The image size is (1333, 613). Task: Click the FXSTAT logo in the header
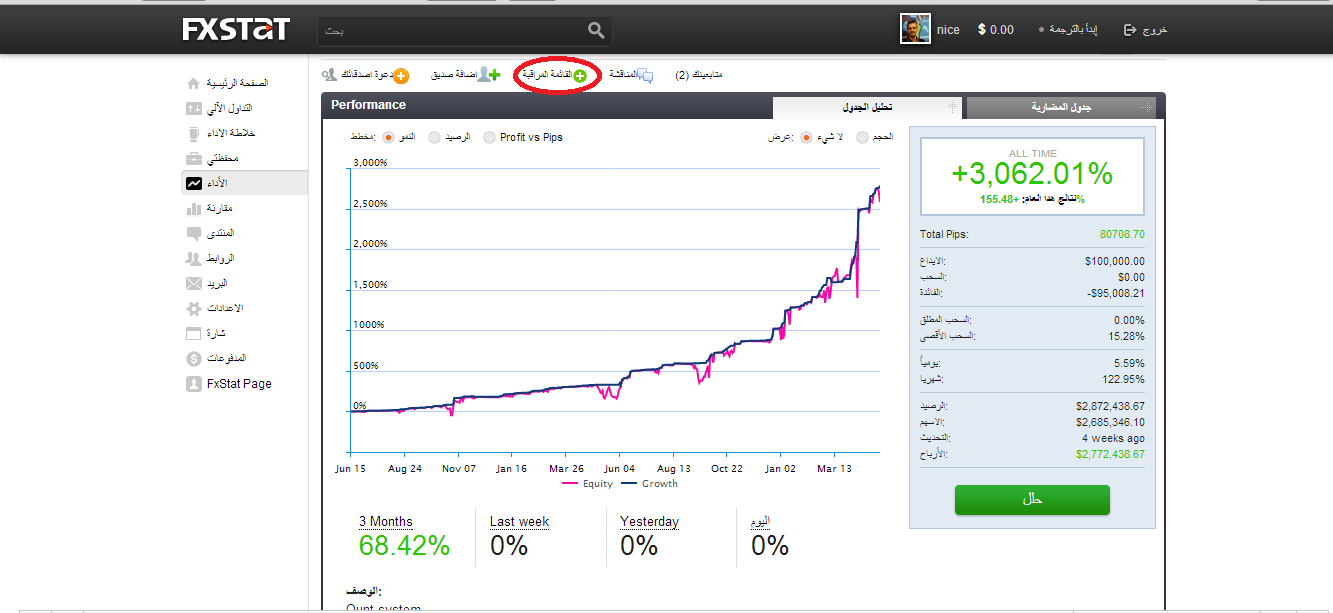click(235, 30)
